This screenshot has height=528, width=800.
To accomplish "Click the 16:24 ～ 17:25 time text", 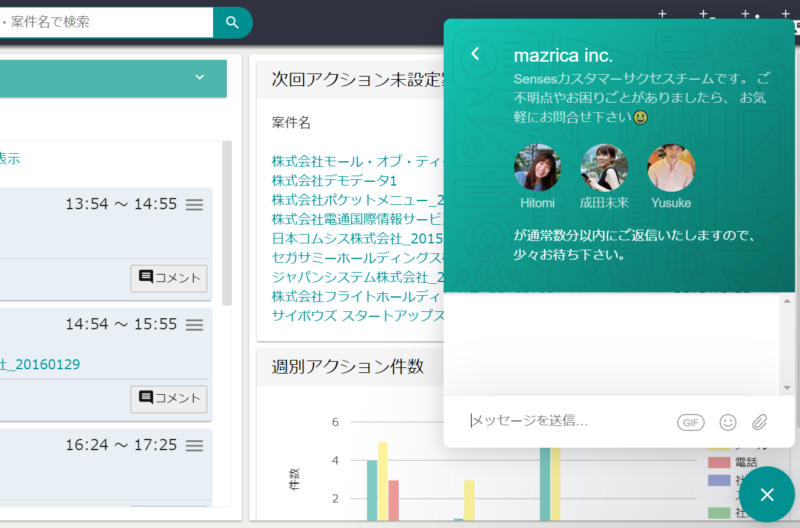I will click(121, 445).
